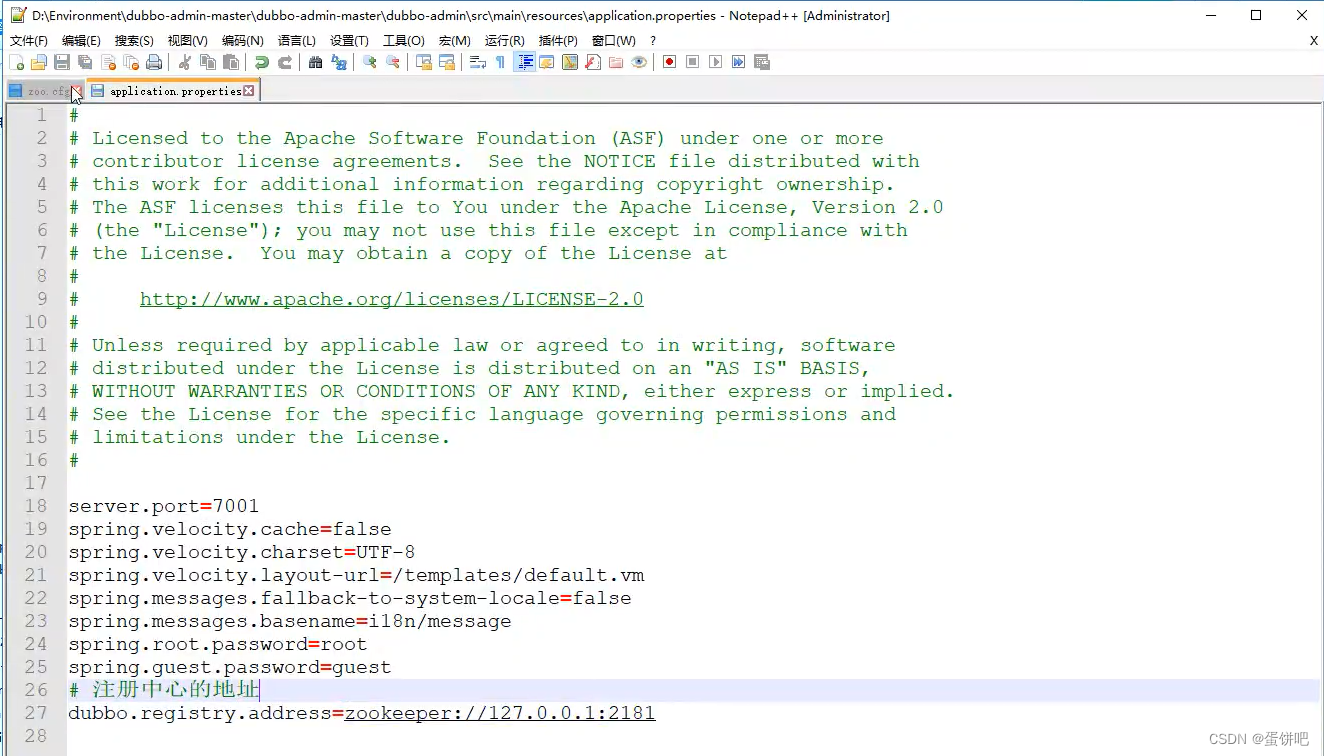Click the Copy toolbar icon
1324x756 pixels.
click(x=208, y=62)
